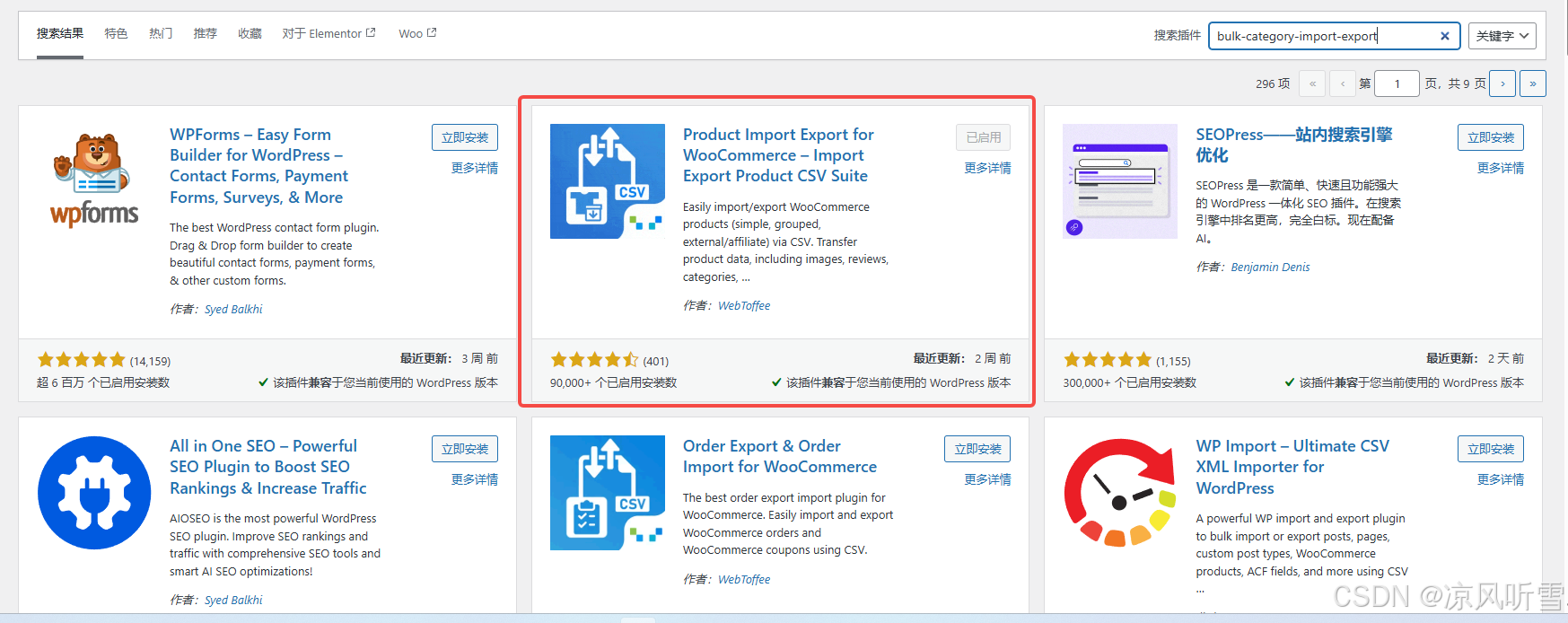
Task: Install All in One SEO plugin
Action: click(465, 449)
